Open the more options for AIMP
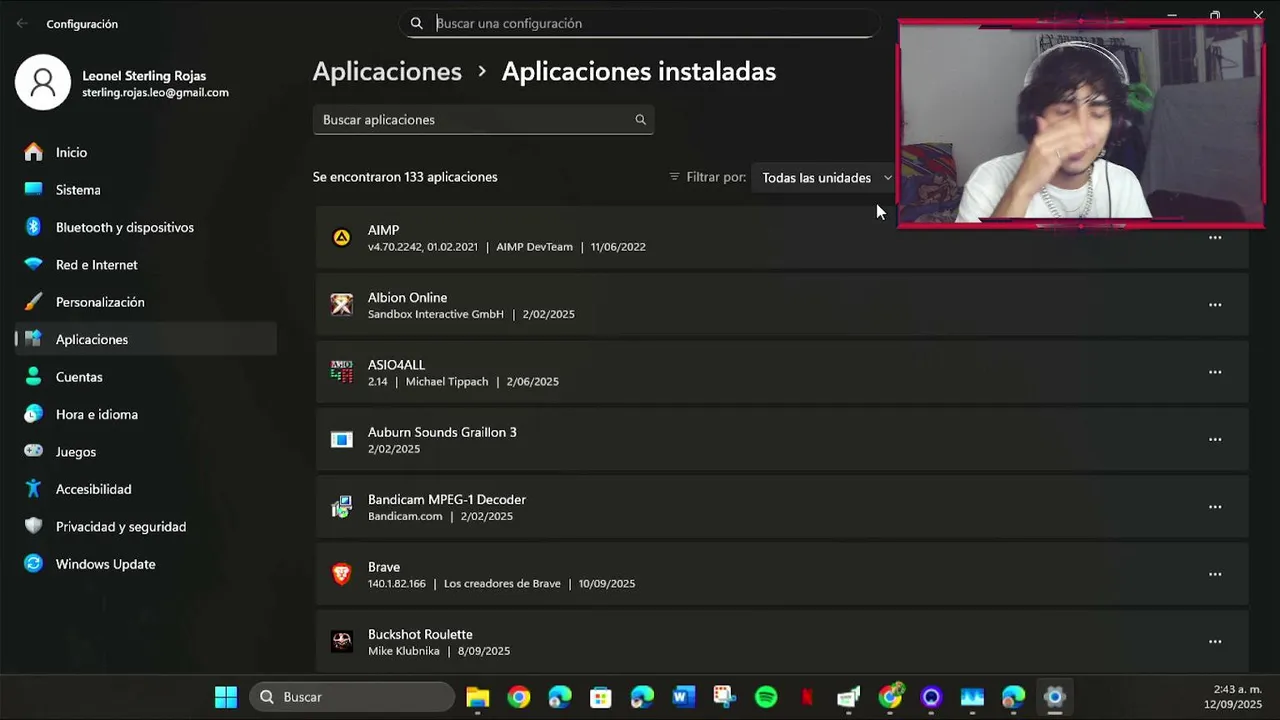1280x720 pixels. point(1215,238)
